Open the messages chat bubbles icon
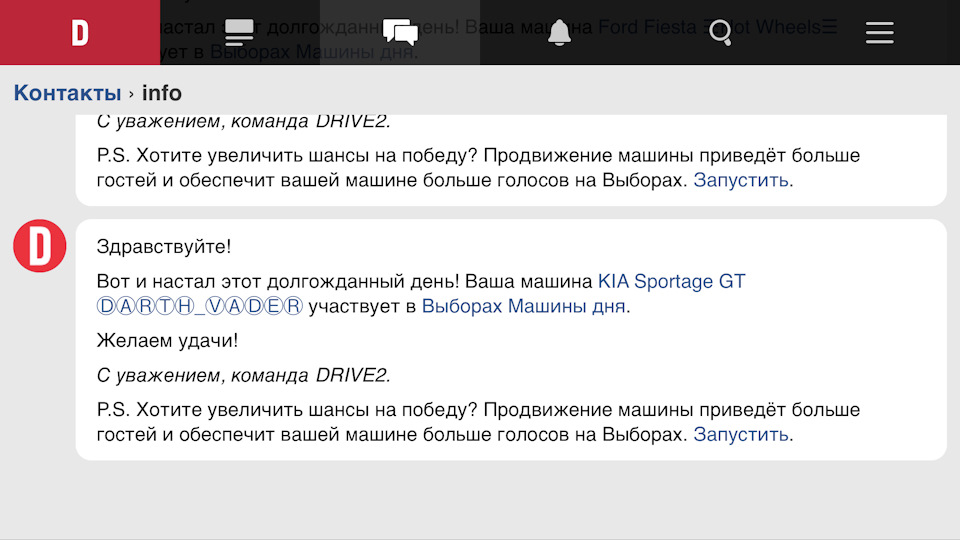The height and width of the screenshot is (540, 960). [x=400, y=32]
